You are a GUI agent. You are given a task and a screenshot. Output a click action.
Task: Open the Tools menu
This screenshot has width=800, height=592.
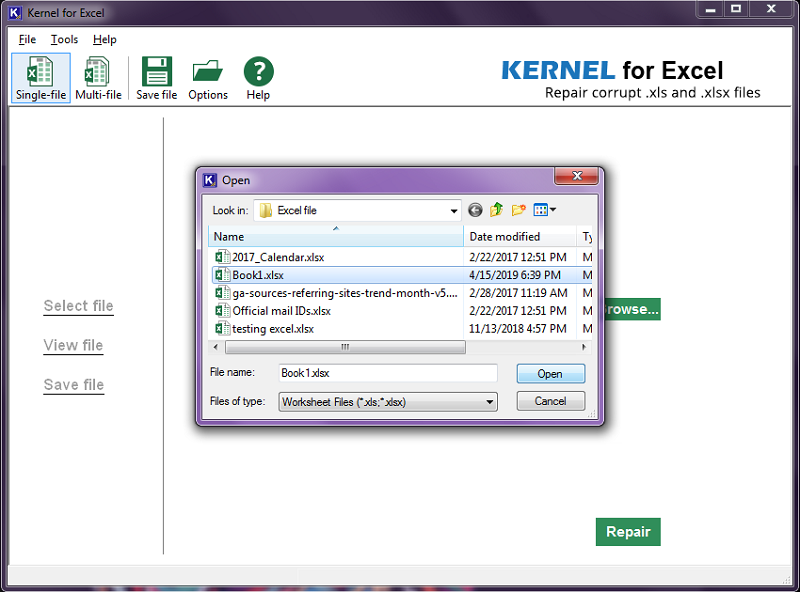[x=64, y=39]
